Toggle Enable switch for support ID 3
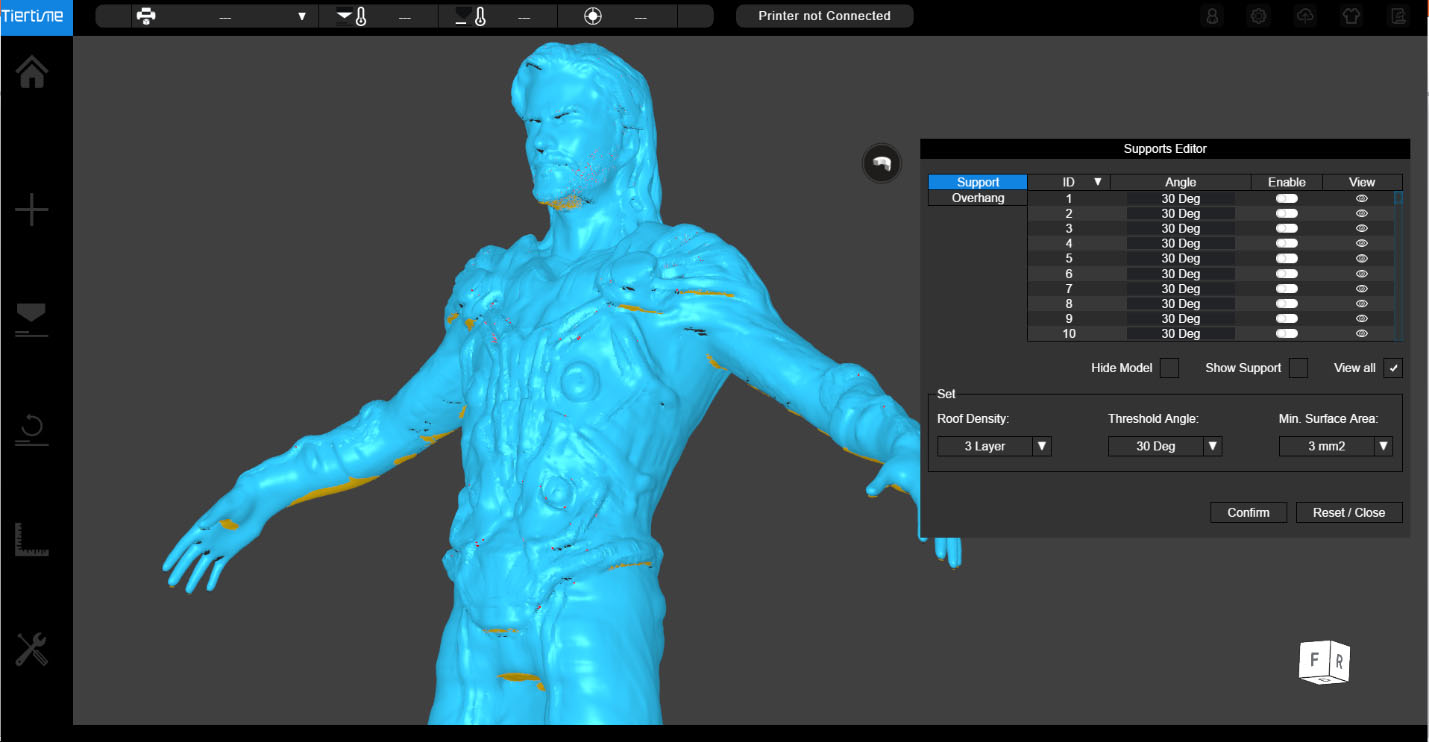Viewport: 1429px width, 742px height. [1286, 228]
